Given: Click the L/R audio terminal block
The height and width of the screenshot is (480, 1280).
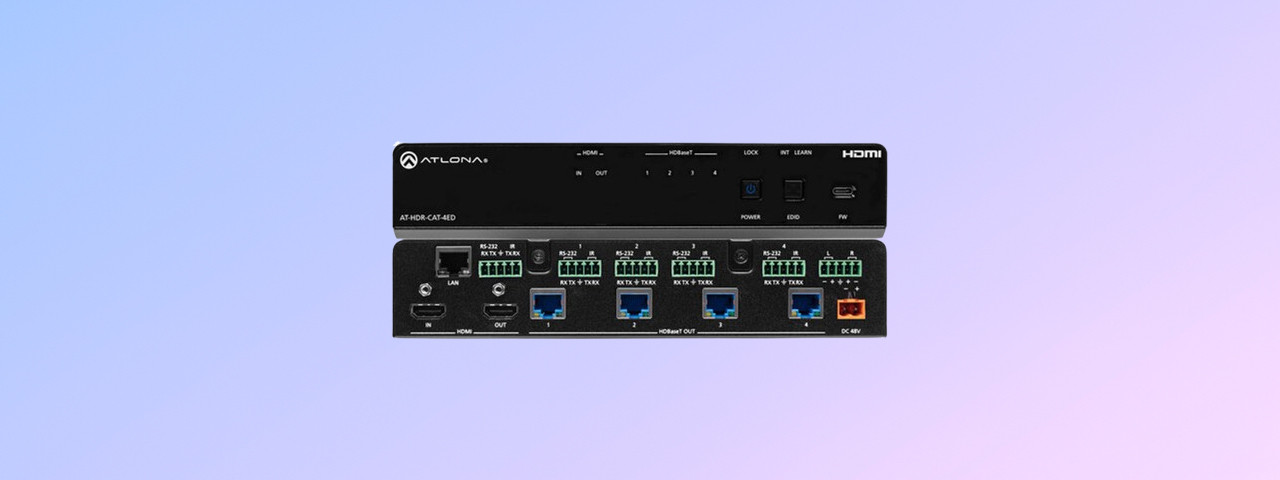Looking at the screenshot, I should pos(841,268).
